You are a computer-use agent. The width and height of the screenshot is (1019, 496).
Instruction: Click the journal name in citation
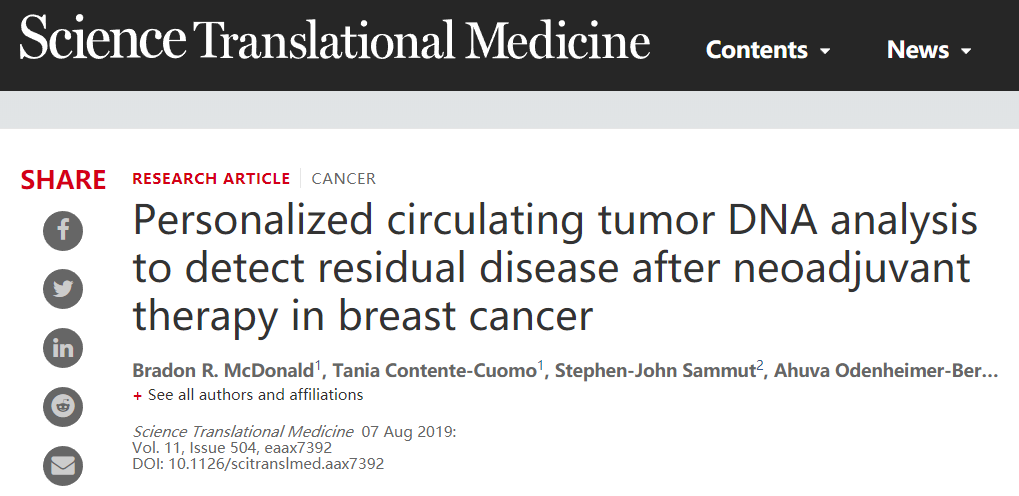tap(243, 432)
